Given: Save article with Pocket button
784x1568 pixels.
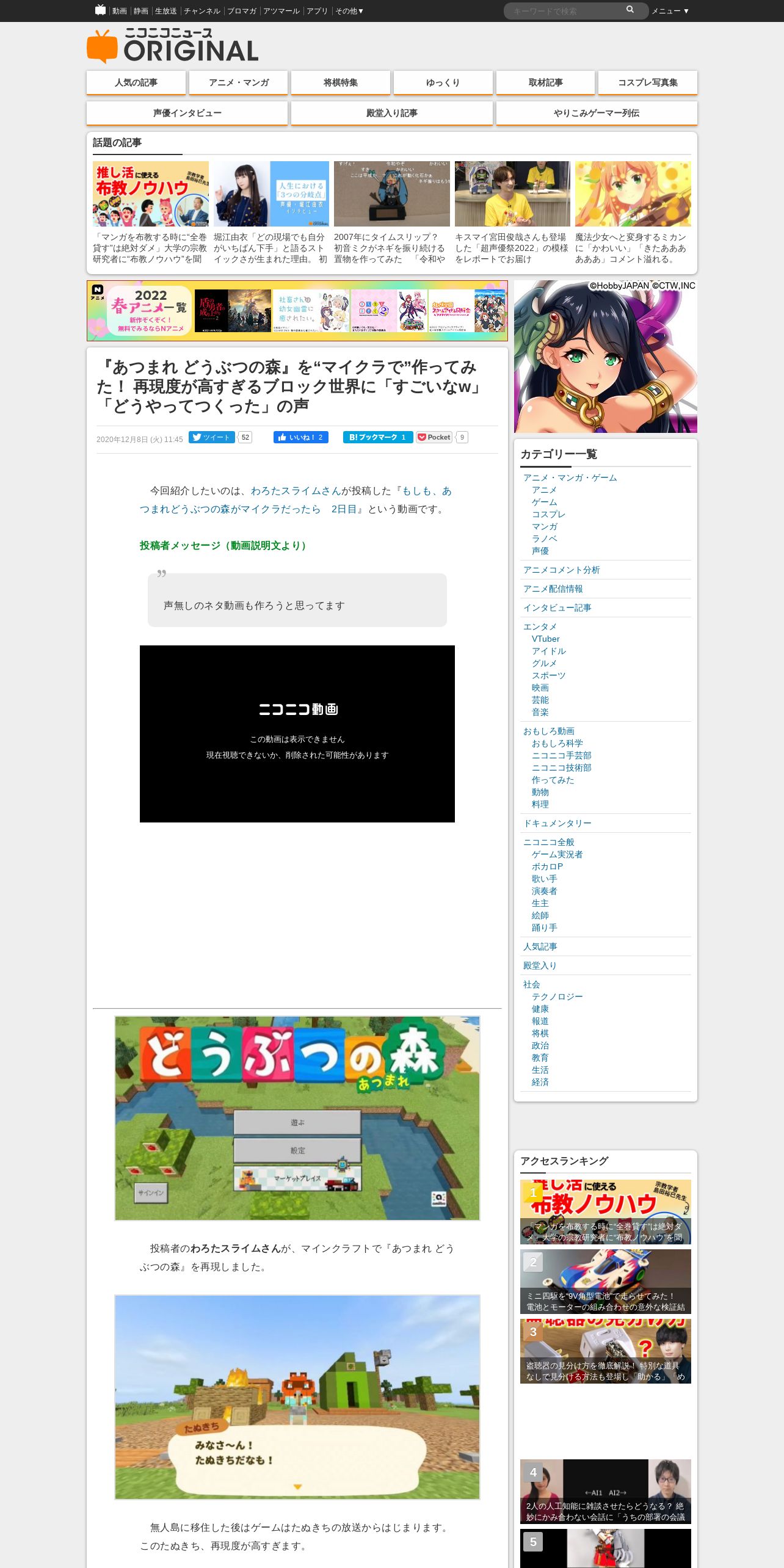Looking at the screenshot, I should click(x=434, y=437).
